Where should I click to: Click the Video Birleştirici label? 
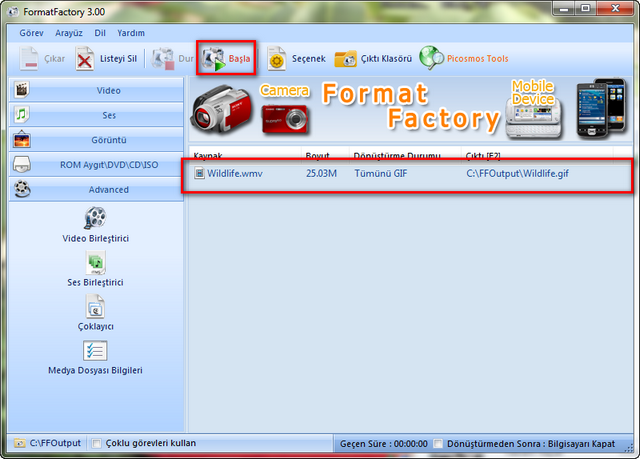[x=96, y=238]
